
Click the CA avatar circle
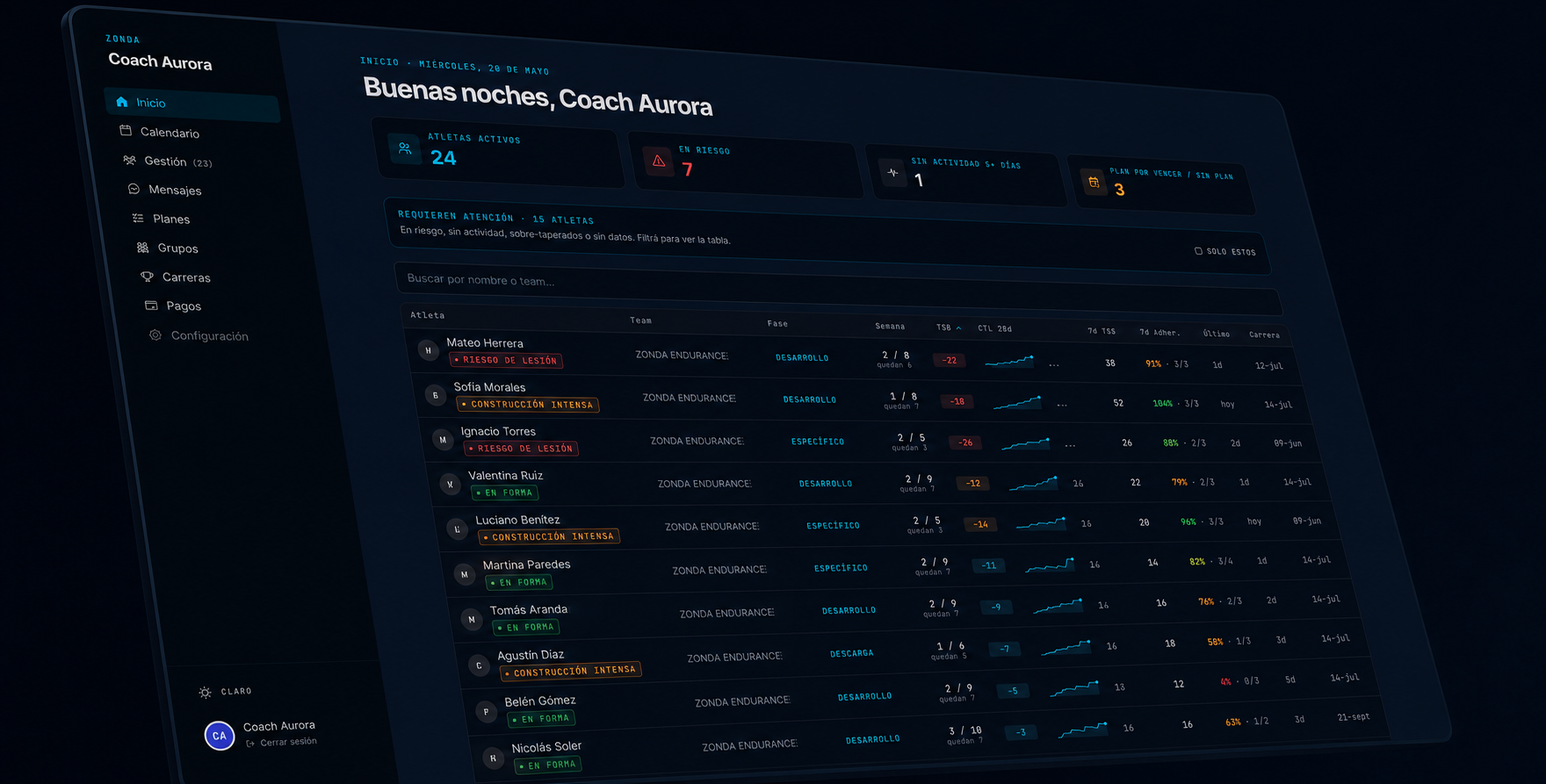pos(220,736)
